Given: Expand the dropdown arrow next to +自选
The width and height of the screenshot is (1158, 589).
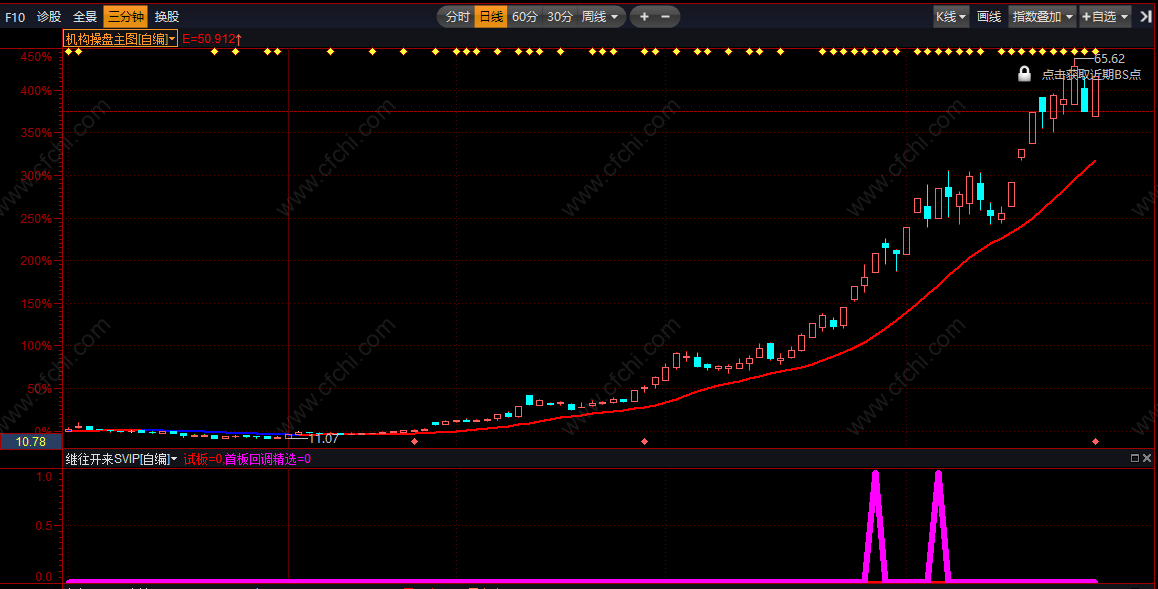Looking at the screenshot, I should coord(1125,16).
